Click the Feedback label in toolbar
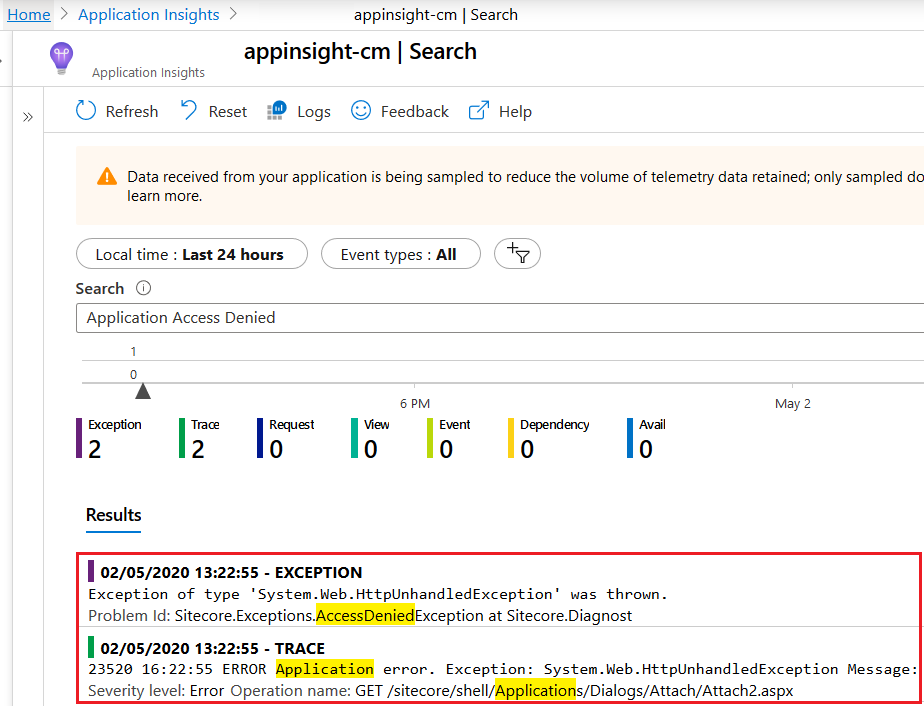This screenshot has width=924, height=706. point(415,111)
